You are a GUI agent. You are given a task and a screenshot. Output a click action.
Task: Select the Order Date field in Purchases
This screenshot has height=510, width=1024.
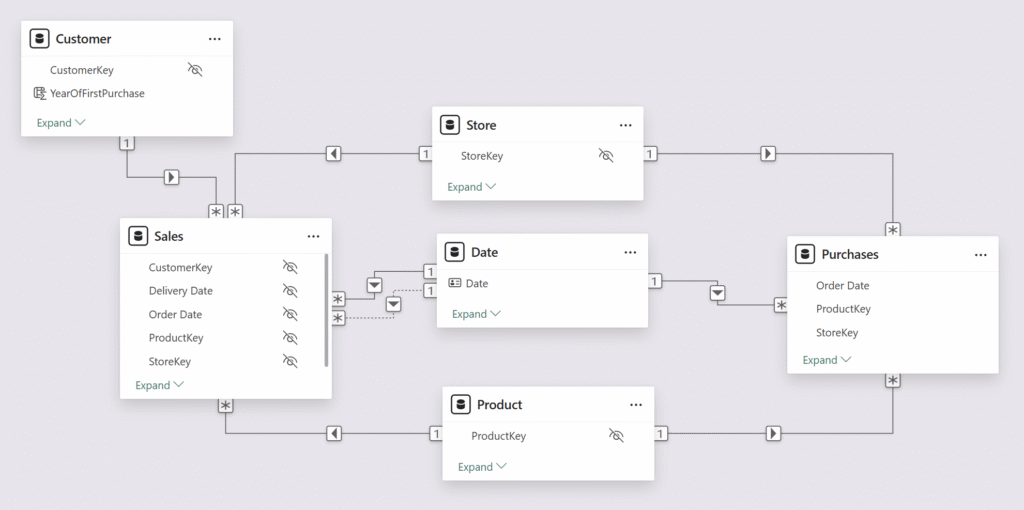[842, 285]
